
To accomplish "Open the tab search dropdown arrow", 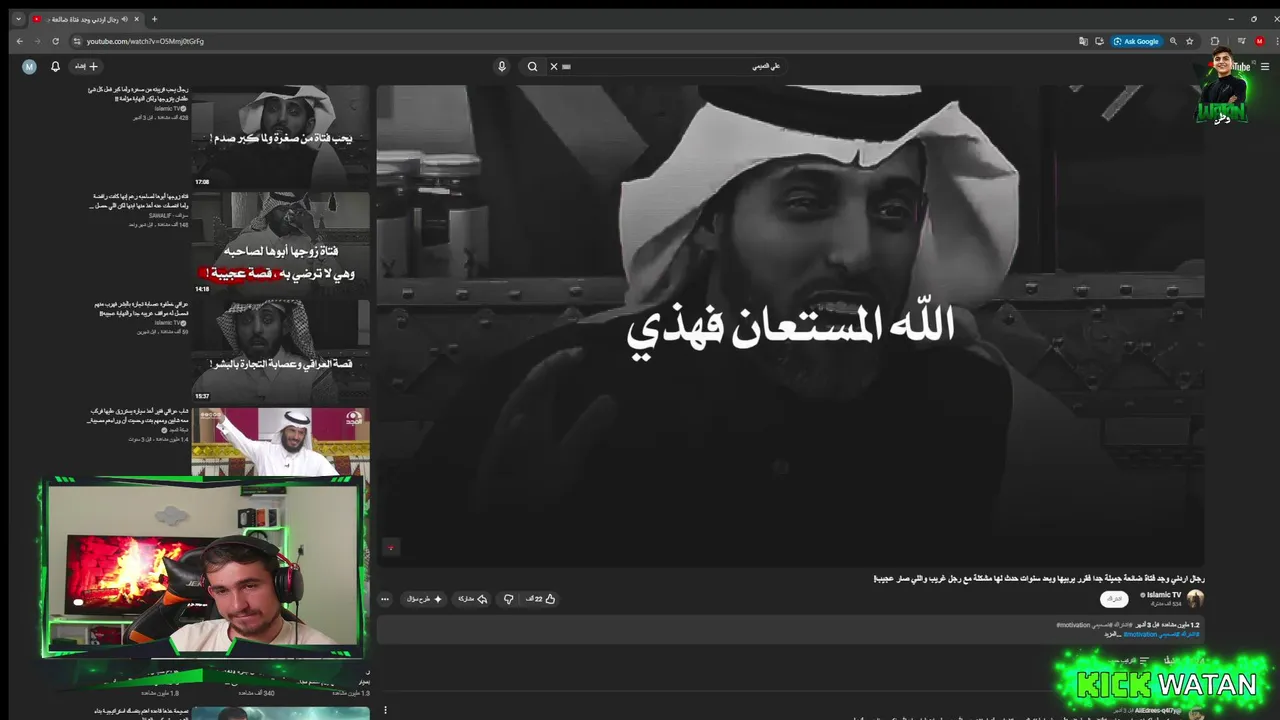I will [x=18, y=19].
